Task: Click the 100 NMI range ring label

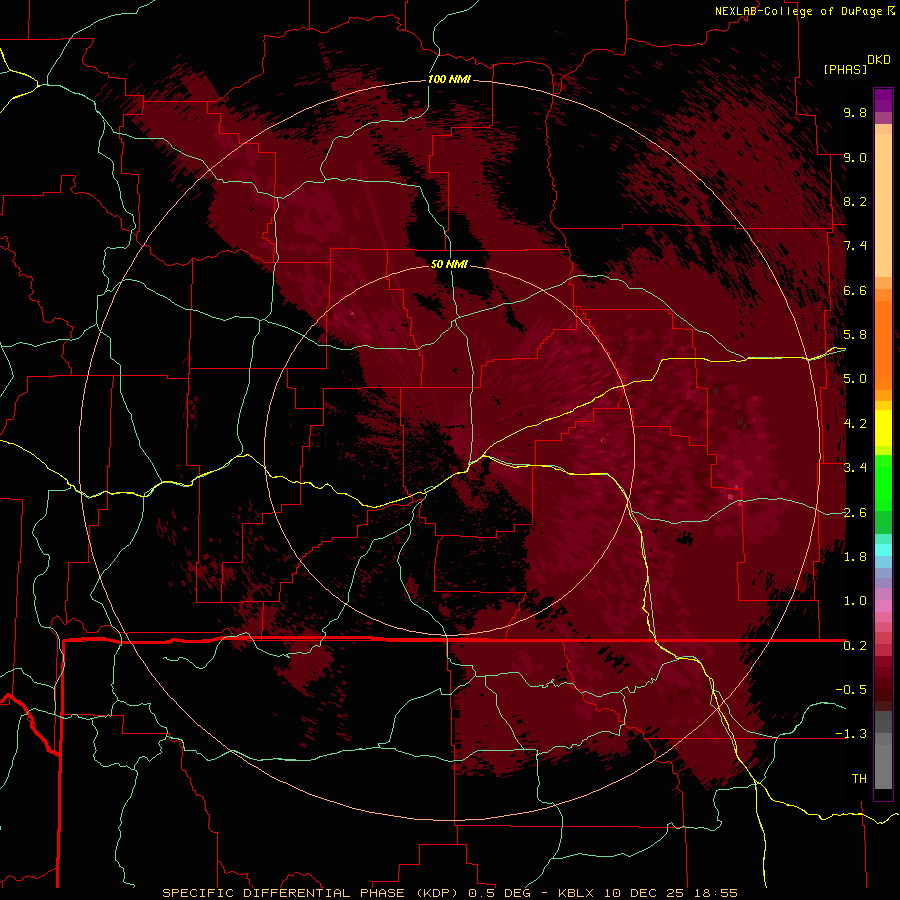Action: click(449, 79)
